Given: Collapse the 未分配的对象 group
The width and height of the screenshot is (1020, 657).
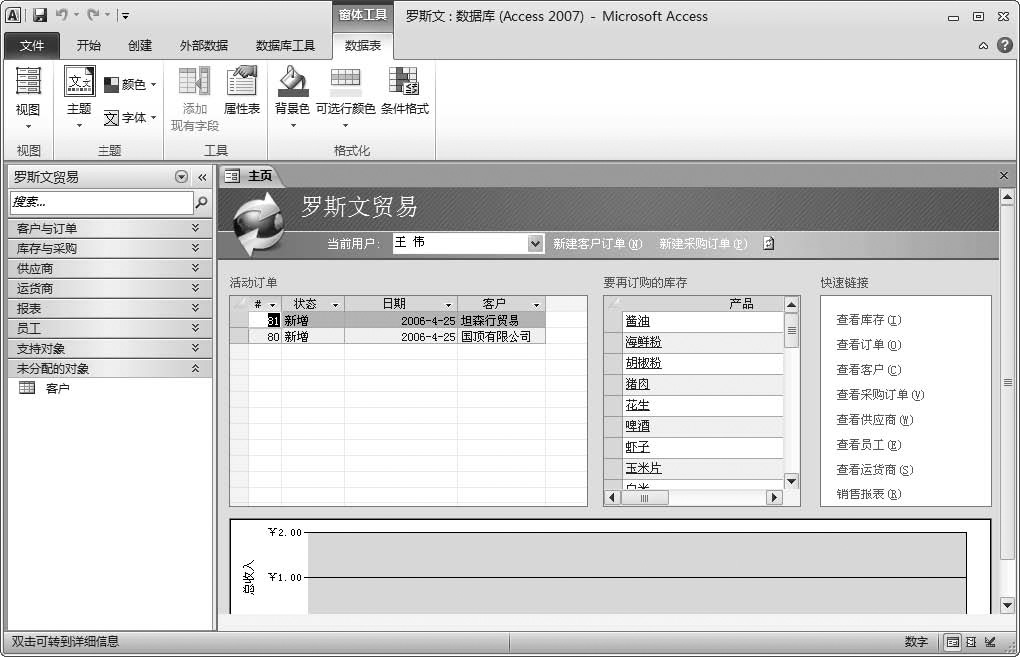Looking at the screenshot, I should pos(110,369).
